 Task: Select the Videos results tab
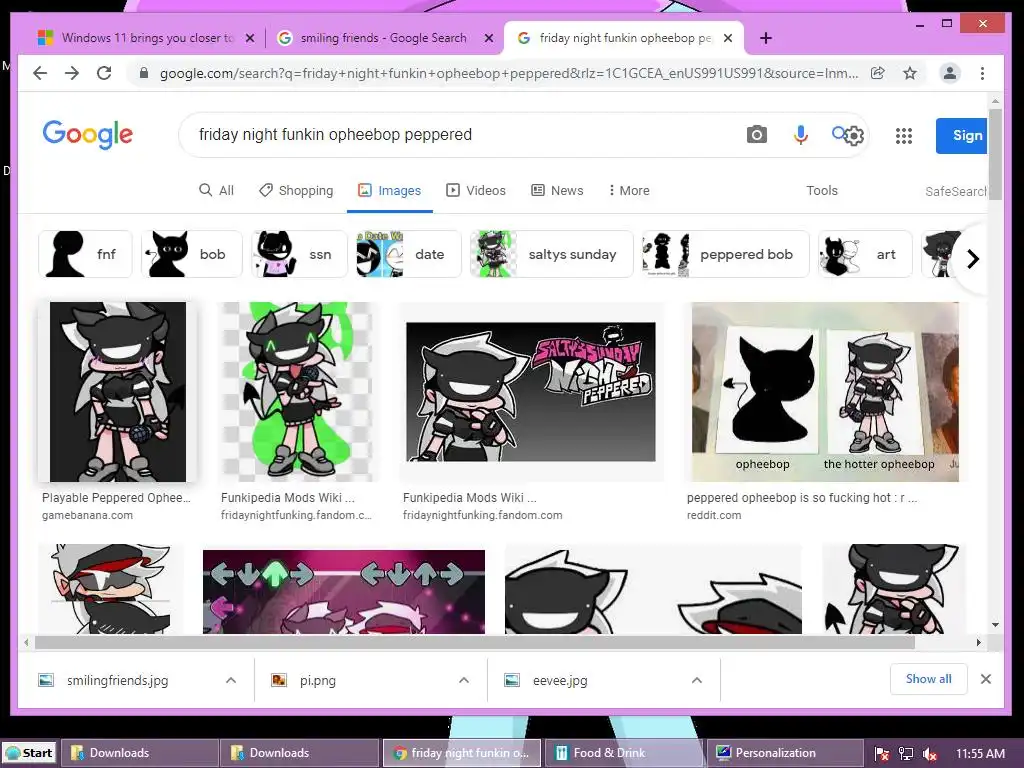tap(475, 191)
